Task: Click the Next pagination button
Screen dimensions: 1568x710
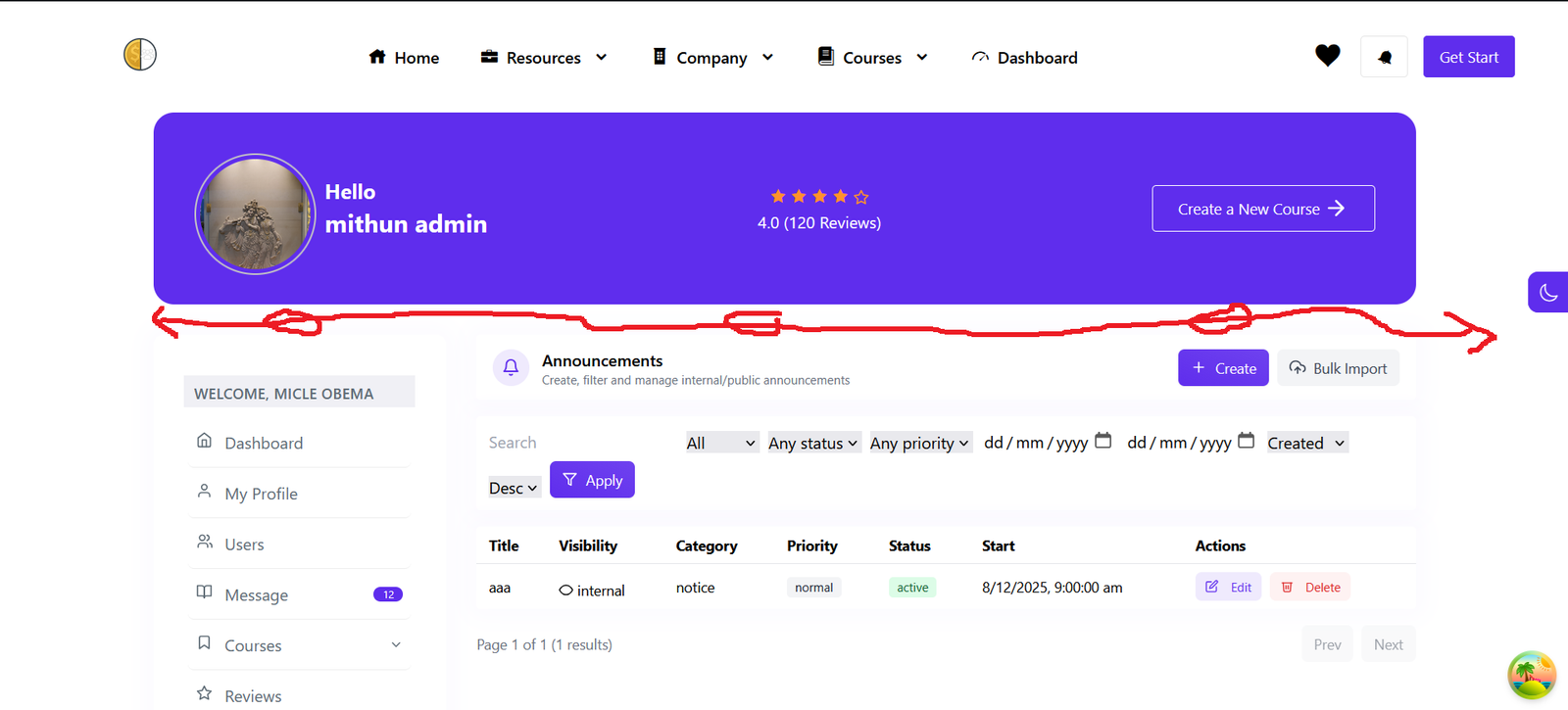Action: tap(1389, 644)
